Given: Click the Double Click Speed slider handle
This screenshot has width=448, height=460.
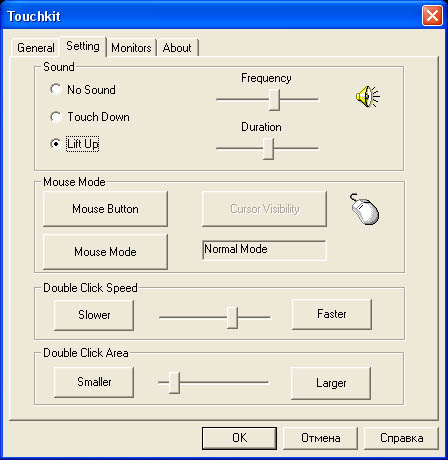Looking at the screenshot, I should (232, 317).
